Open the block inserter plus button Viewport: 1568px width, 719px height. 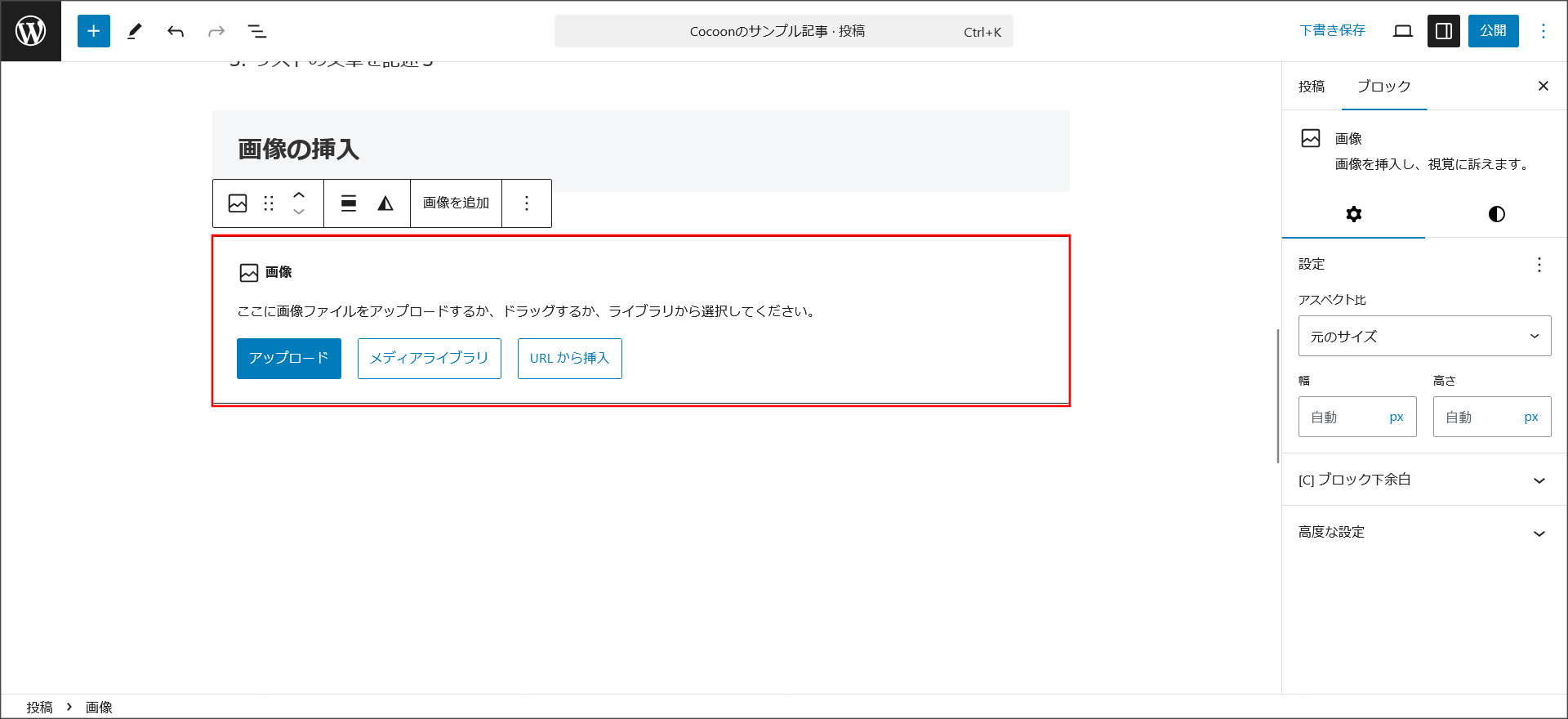tap(94, 31)
